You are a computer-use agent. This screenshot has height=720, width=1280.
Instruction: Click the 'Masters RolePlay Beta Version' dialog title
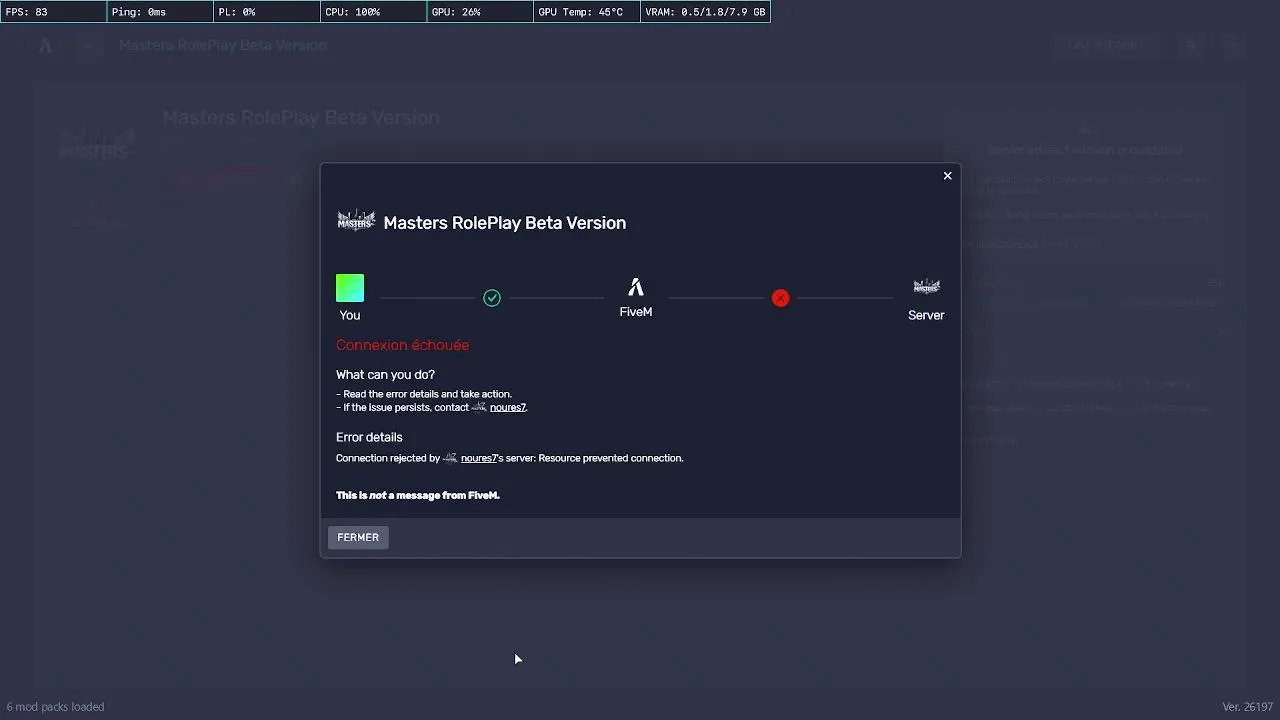click(x=505, y=223)
